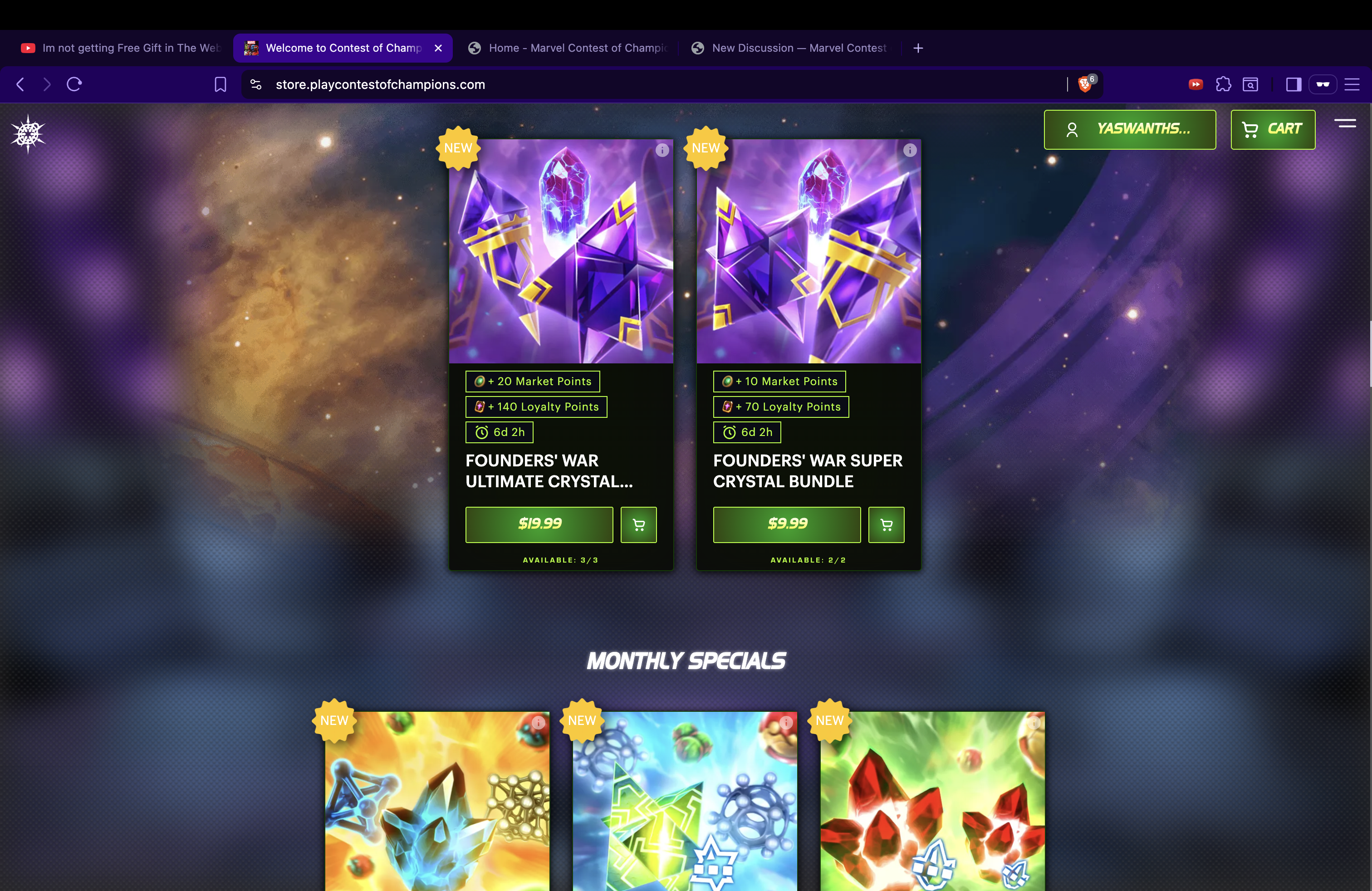Open the store hamburger menu

point(1346,123)
